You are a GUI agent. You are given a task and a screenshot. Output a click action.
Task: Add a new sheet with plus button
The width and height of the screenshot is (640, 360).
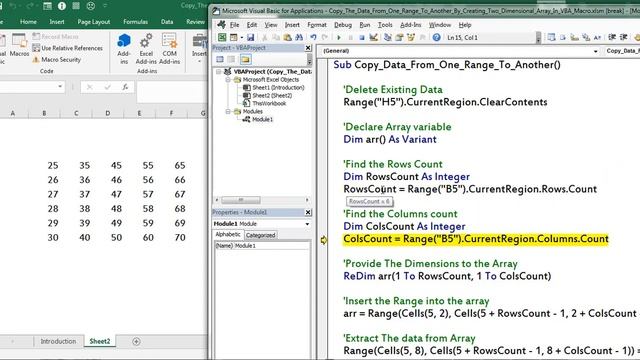click(x=136, y=341)
